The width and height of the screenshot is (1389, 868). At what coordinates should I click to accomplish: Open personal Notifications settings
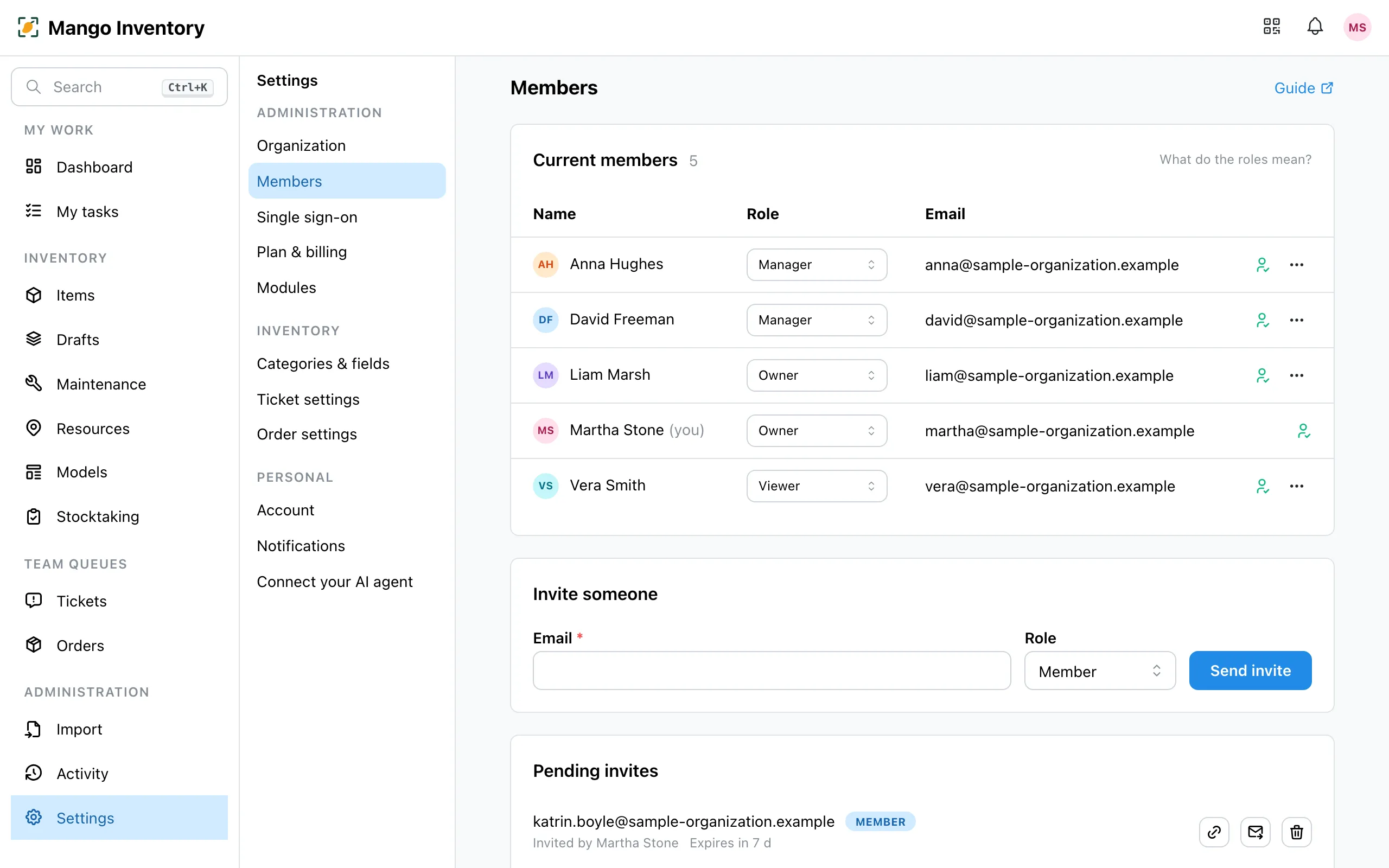click(347, 546)
